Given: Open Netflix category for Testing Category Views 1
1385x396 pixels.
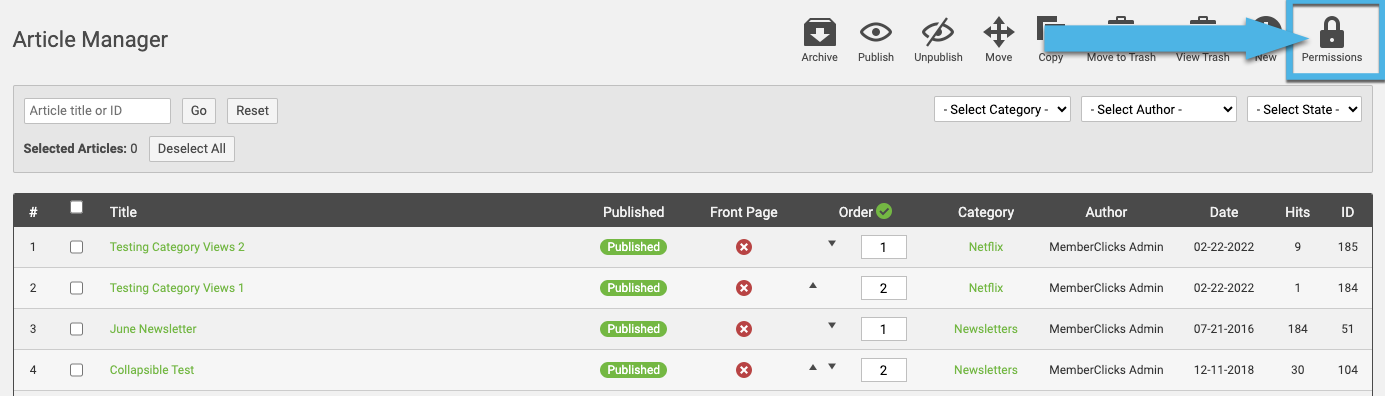Looking at the screenshot, I should pyautogui.click(x=985, y=288).
